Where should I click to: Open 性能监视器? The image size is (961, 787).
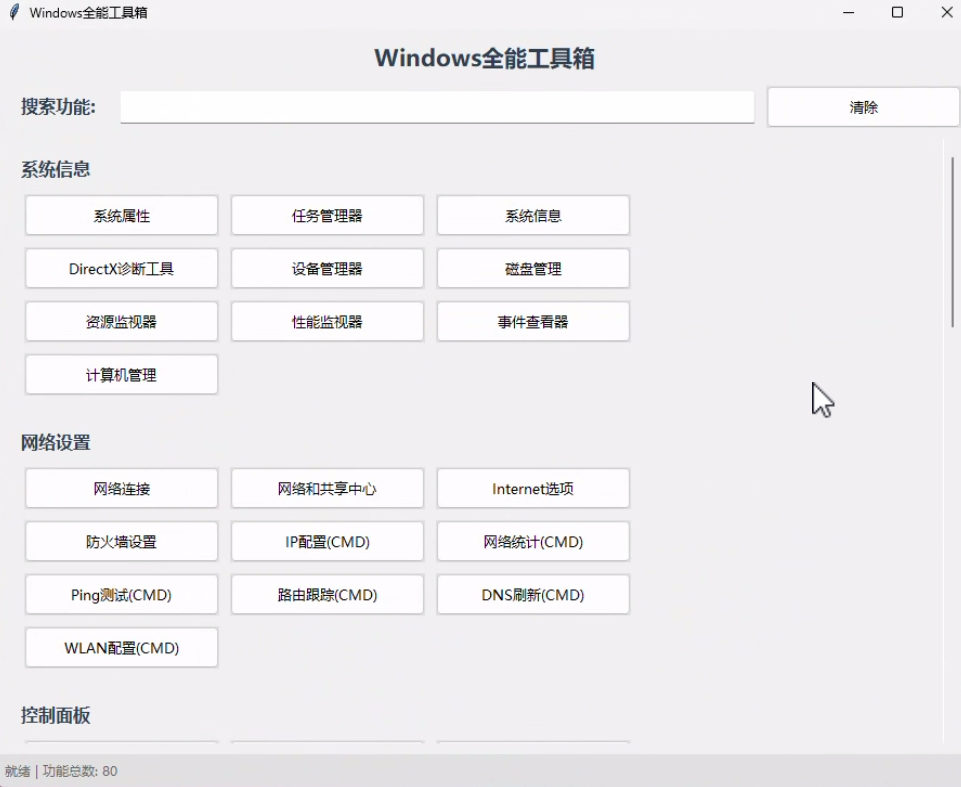click(327, 321)
